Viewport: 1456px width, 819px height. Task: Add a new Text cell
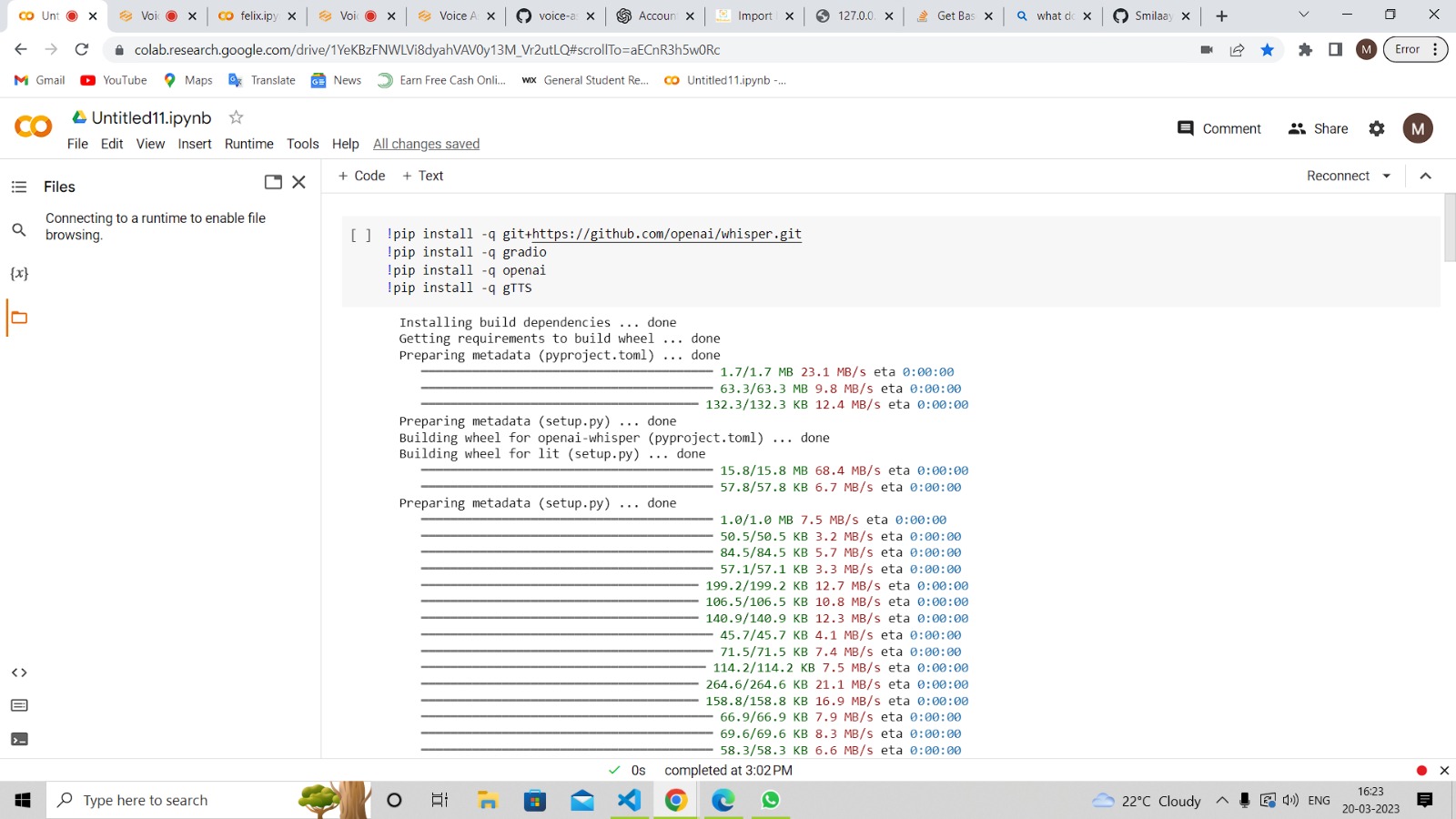click(423, 176)
